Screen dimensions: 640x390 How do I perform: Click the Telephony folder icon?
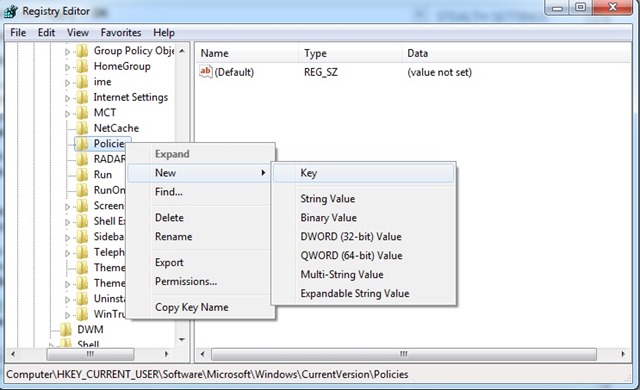coord(82,253)
